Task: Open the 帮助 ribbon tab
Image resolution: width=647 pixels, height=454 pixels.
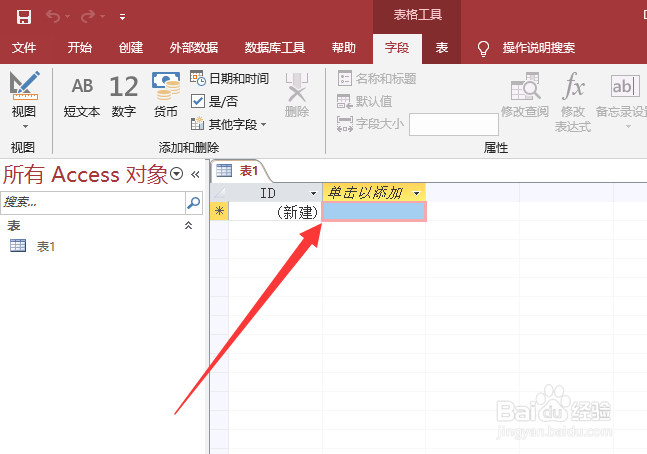Action: tap(344, 48)
